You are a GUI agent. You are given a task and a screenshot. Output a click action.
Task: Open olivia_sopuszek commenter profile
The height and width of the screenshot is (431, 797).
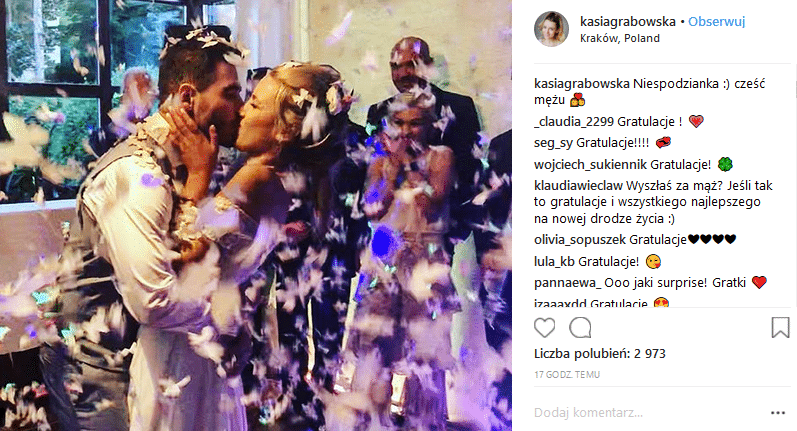point(580,239)
